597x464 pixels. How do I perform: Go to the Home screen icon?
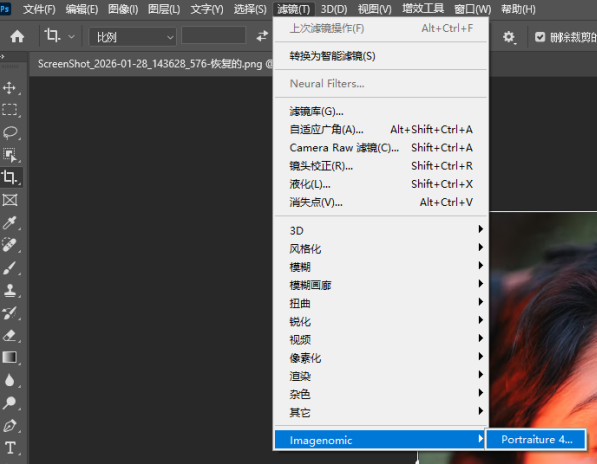(x=17, y=37)
